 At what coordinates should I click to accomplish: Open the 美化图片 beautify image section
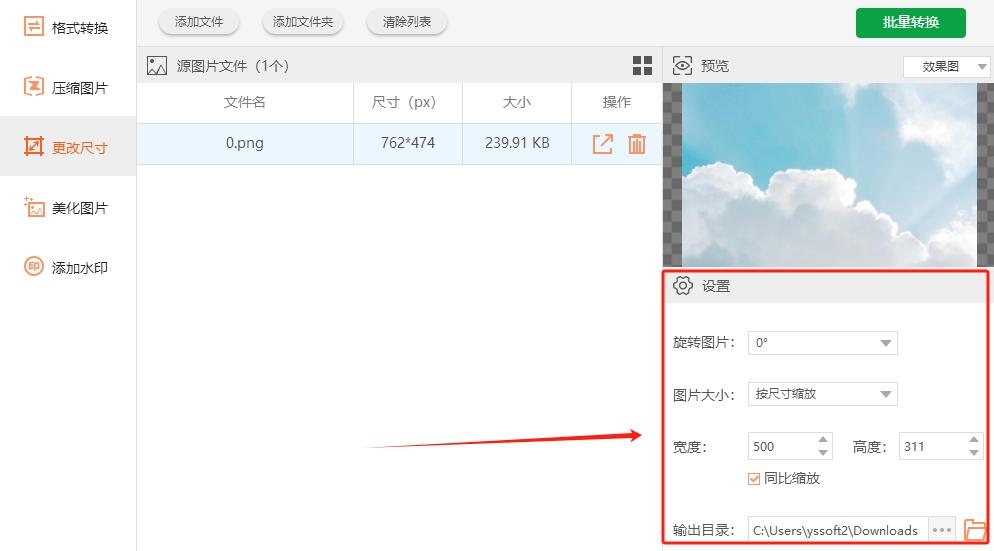[x=66, y=207]
